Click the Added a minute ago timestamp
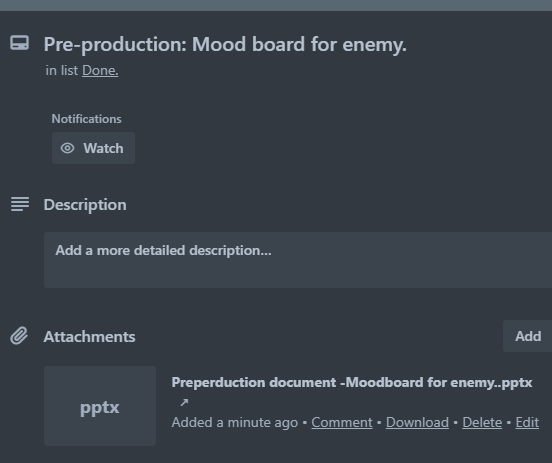This screenshot has height=463, width=552. [234, 422]
